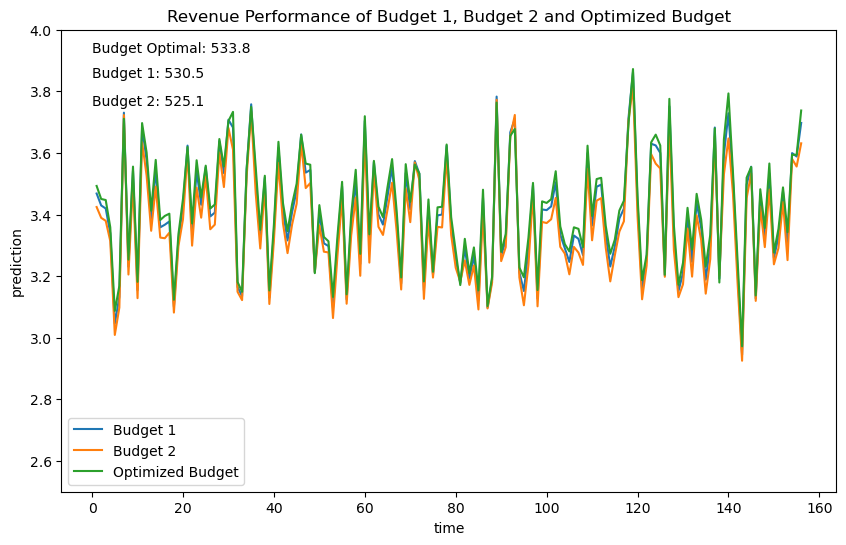Viewport: 846px width, 545px height.
Task: Click the x-axis tick label 160
Action: pyautogui.click(x=820, y=508)
